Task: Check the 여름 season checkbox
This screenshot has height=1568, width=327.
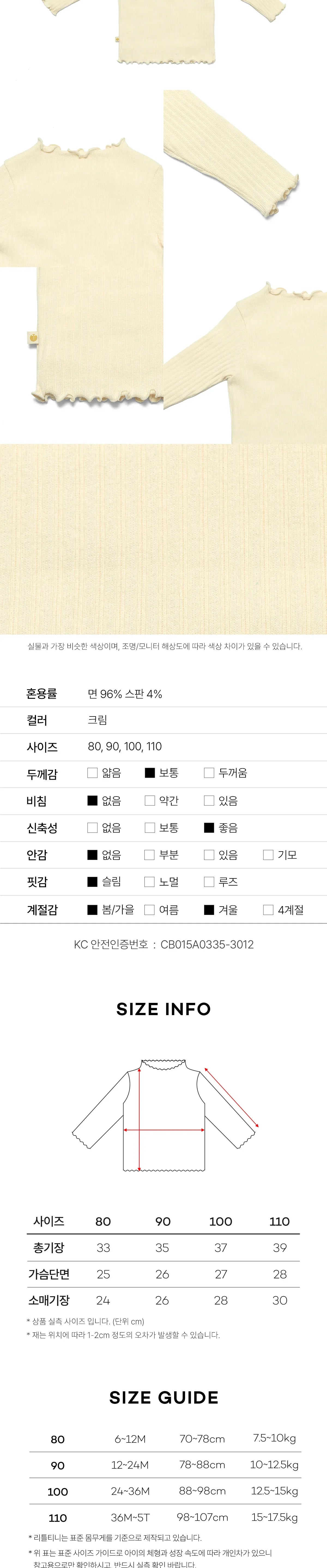Action: [x=150, y=909]
